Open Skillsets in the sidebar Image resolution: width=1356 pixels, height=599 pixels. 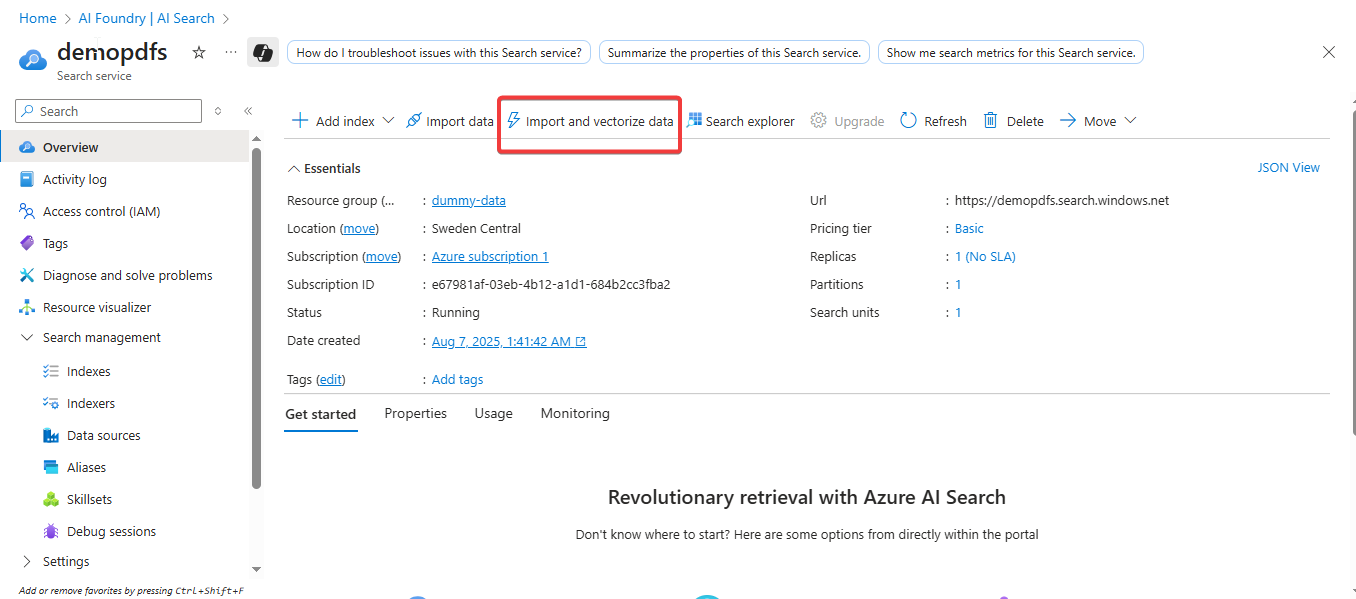89,499
